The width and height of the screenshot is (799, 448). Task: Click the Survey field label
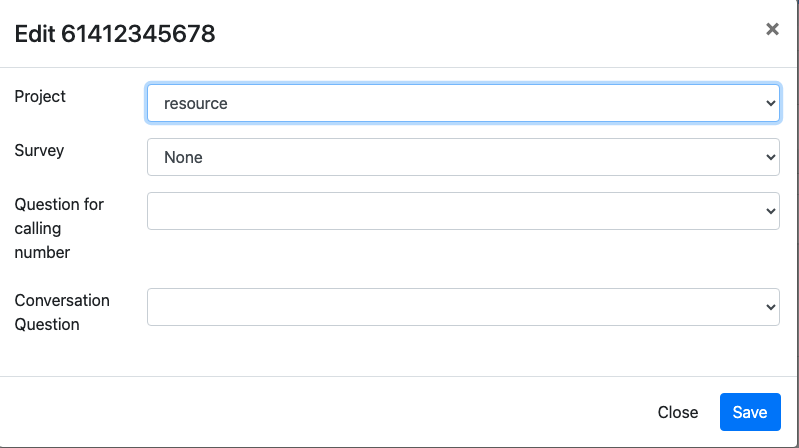click(39, 150)
